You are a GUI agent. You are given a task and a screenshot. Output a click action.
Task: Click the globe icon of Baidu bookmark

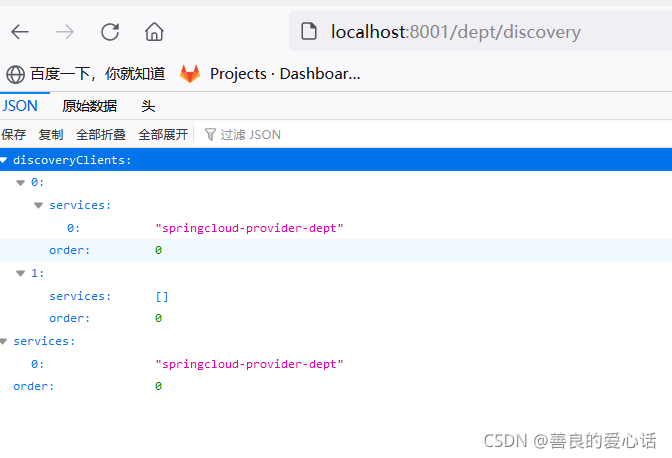15,74
